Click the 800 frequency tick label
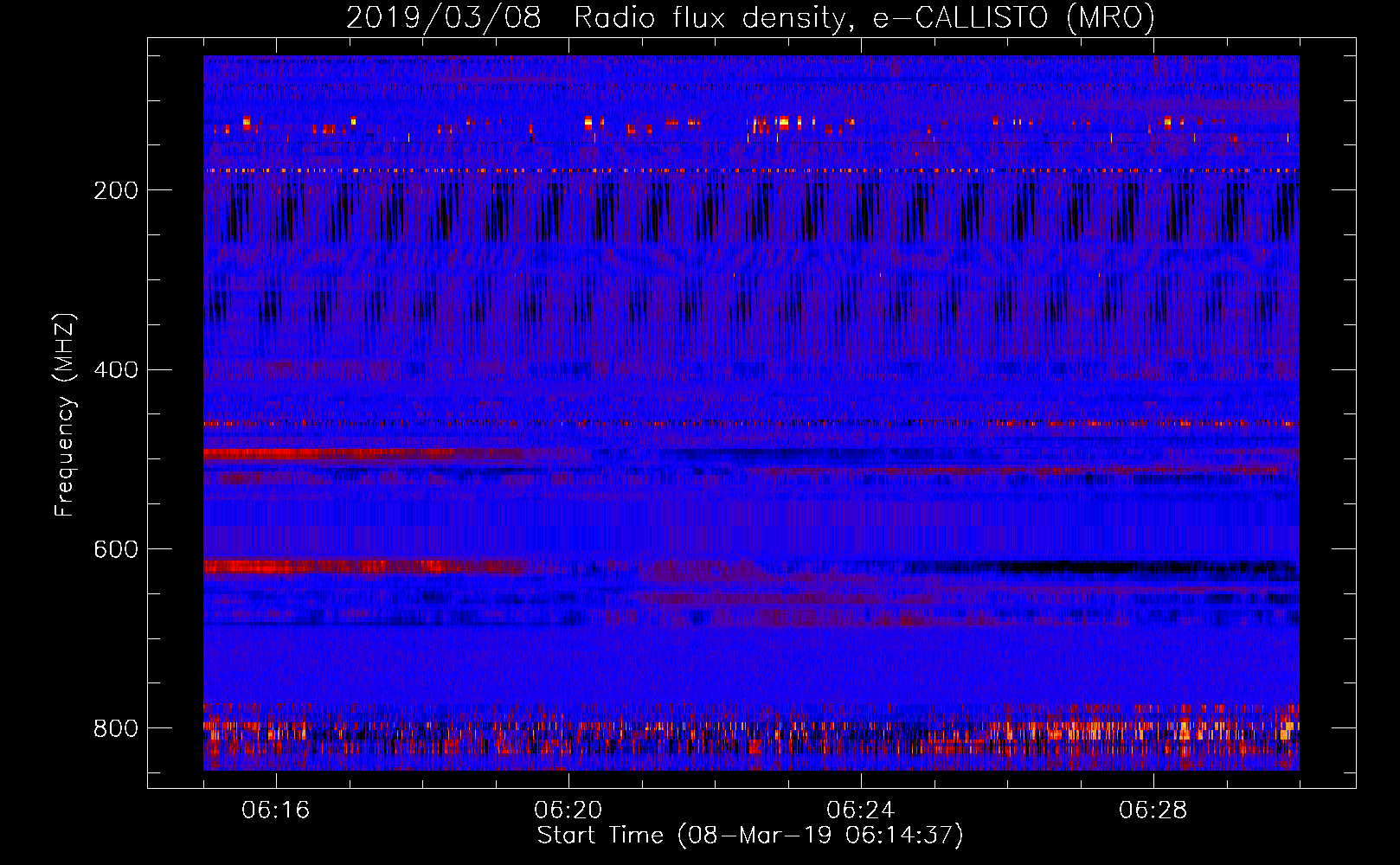Viewport: 1400px width, 865px height. click(x=116, y=728)
